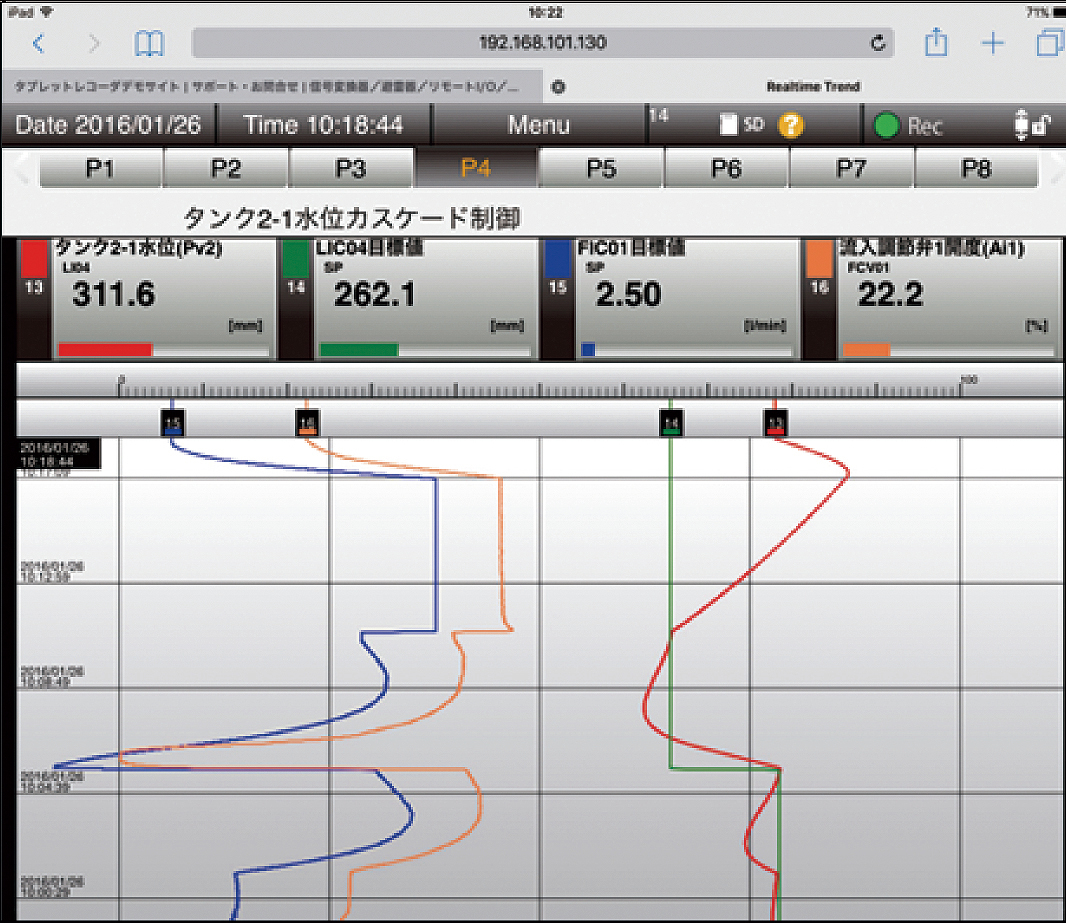Click the address bar 192.168.101.130
1066x923 pixels.
tap(543, 43)
